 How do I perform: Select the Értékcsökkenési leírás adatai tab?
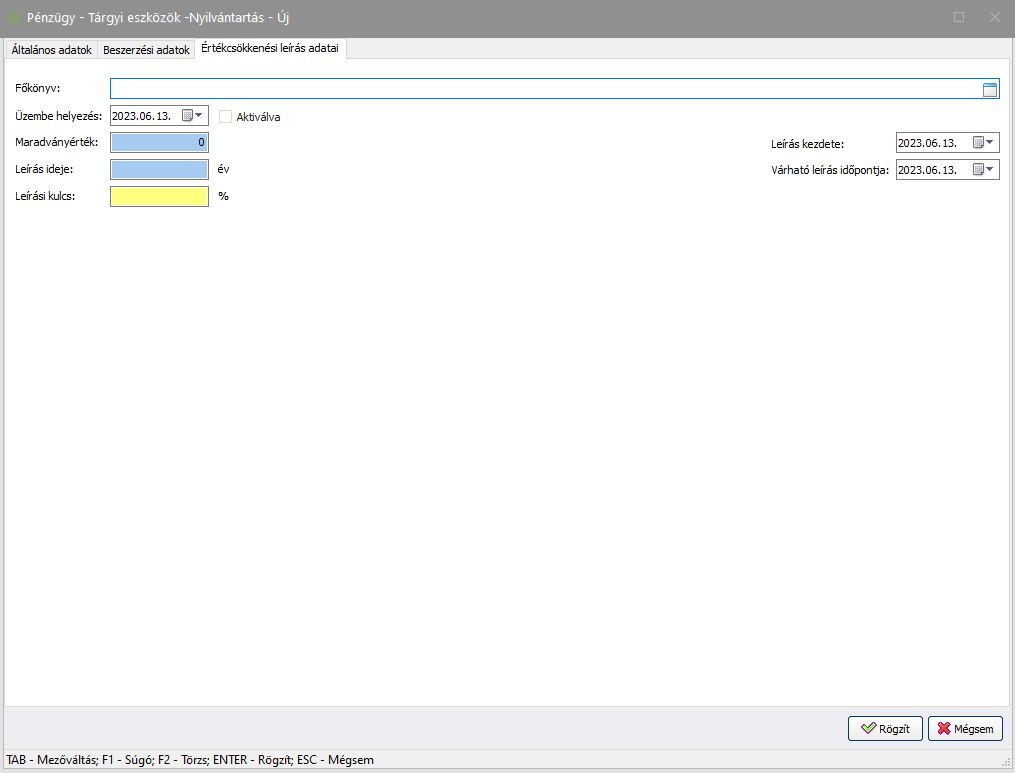pyautogui.click(x=270, y=49)
